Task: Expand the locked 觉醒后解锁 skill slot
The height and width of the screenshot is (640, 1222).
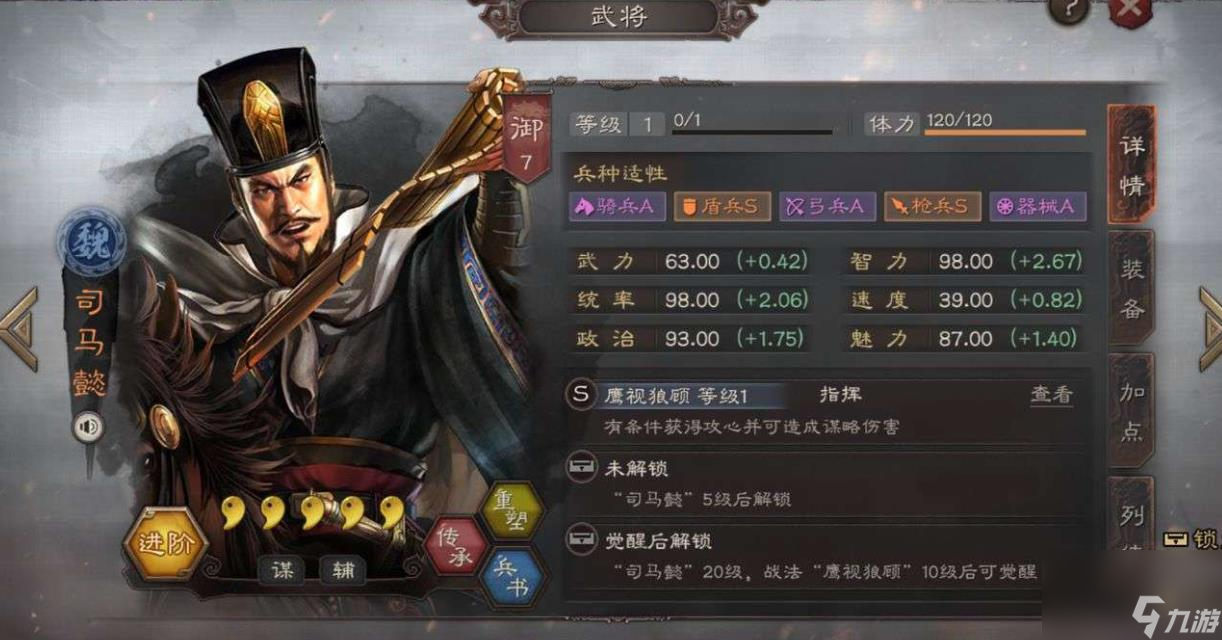Action: coord(828,556)
